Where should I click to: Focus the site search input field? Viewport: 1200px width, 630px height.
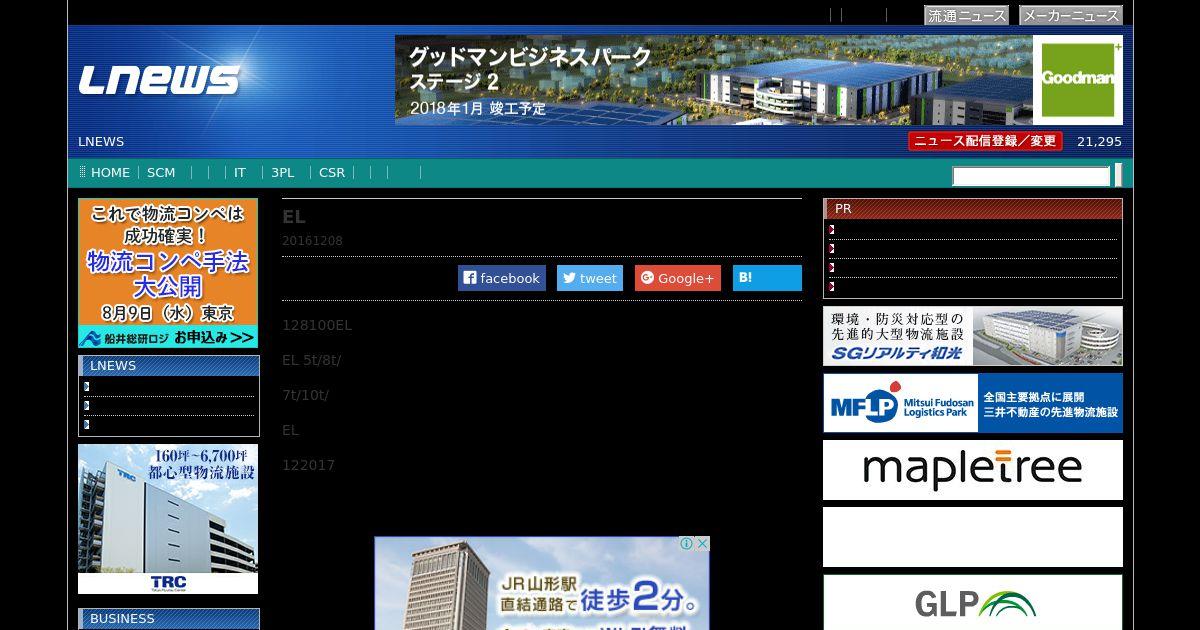coord(1031,176)
